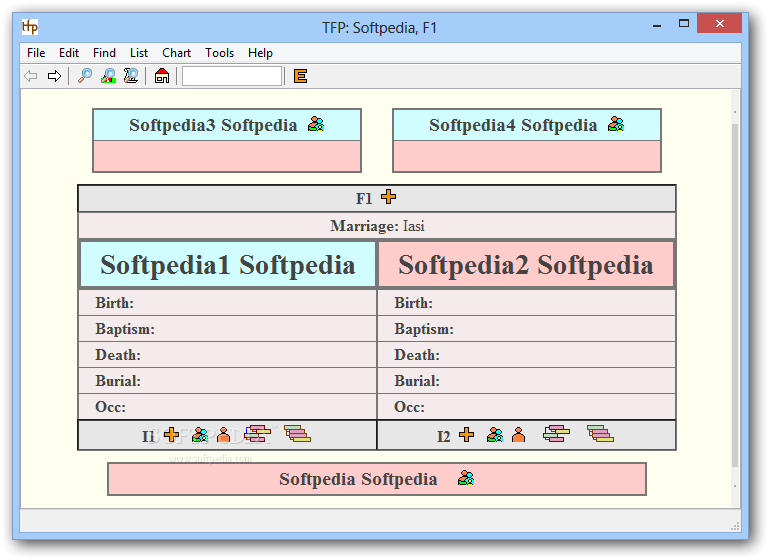Click the family group icon in I2 row

coord(495,434)
